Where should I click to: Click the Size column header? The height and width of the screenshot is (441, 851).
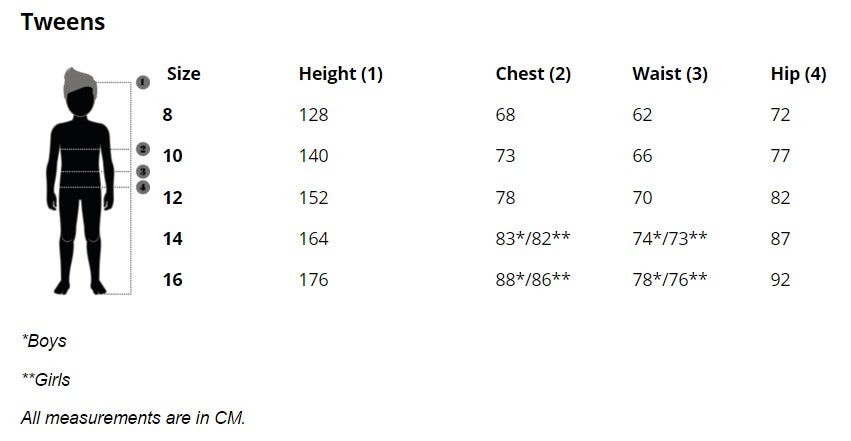coord(183,74)
